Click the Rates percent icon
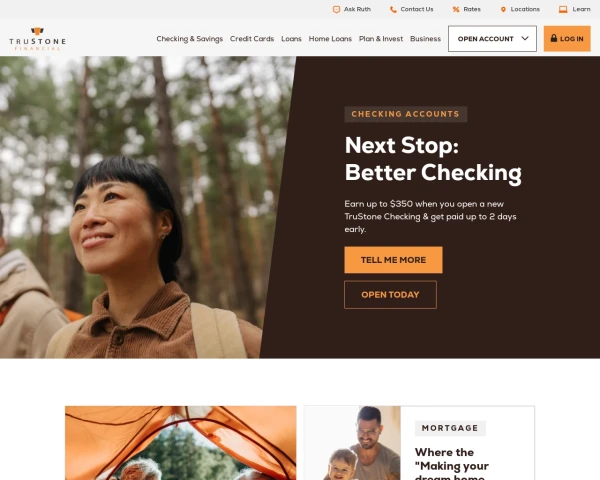Image resolution: width=600 pixels, height=480 pixels. tap(456, 10)
